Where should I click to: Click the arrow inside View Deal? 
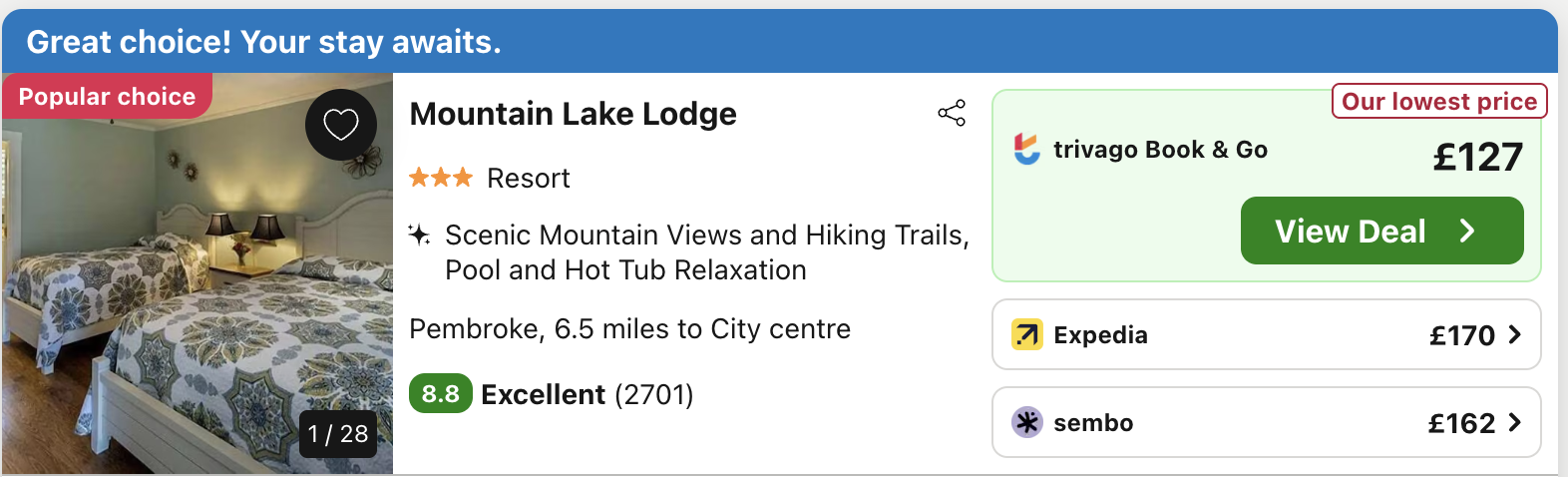[x=1467, y=232]
